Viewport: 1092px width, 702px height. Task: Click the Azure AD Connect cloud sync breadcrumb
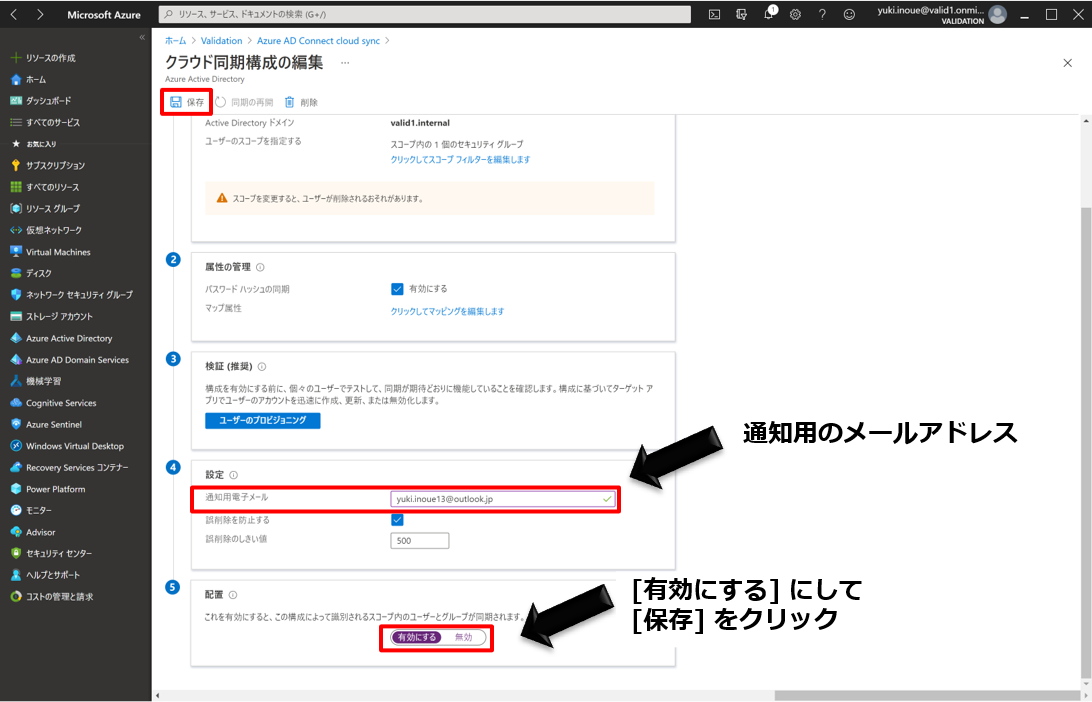tap(318, 40)
